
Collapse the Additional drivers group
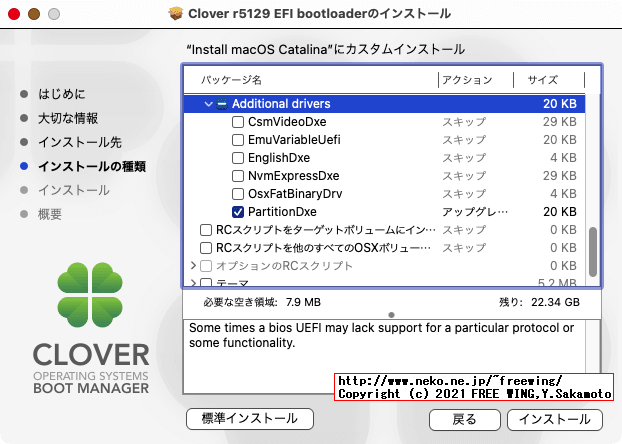click(208, 104)
